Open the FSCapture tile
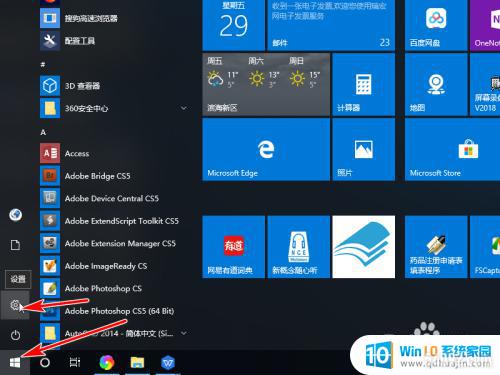 coord(485,247)
